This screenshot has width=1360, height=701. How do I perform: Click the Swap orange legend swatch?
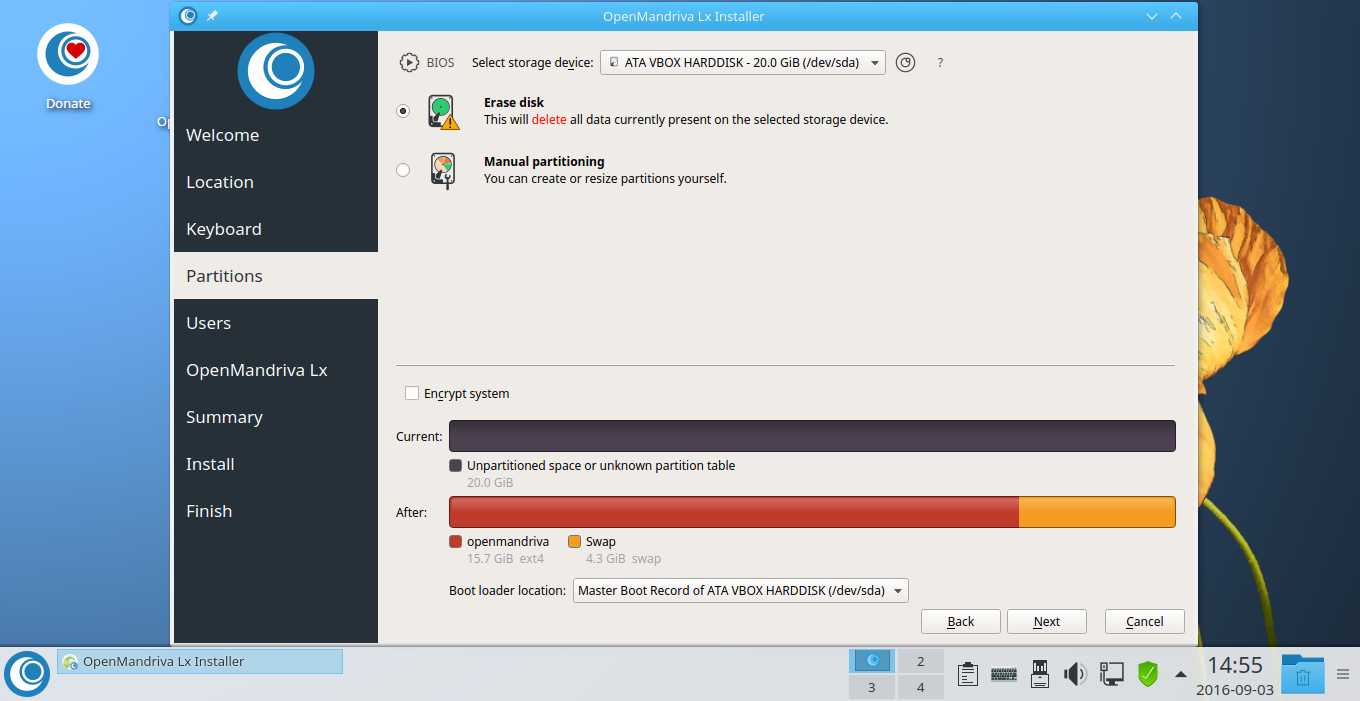574,542
